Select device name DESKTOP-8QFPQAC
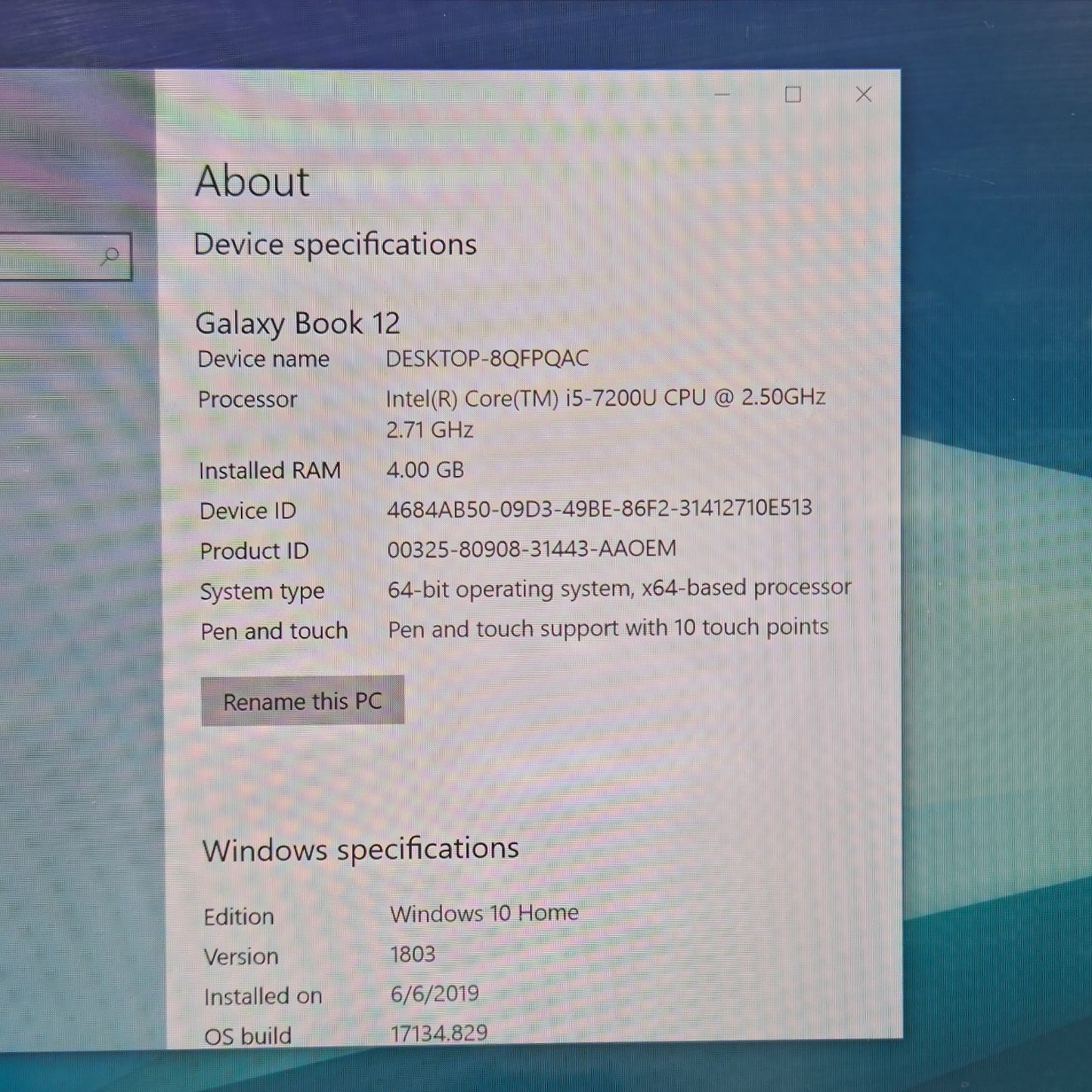The width and height of the screenshot is (1092, 1092). point(487,358)
